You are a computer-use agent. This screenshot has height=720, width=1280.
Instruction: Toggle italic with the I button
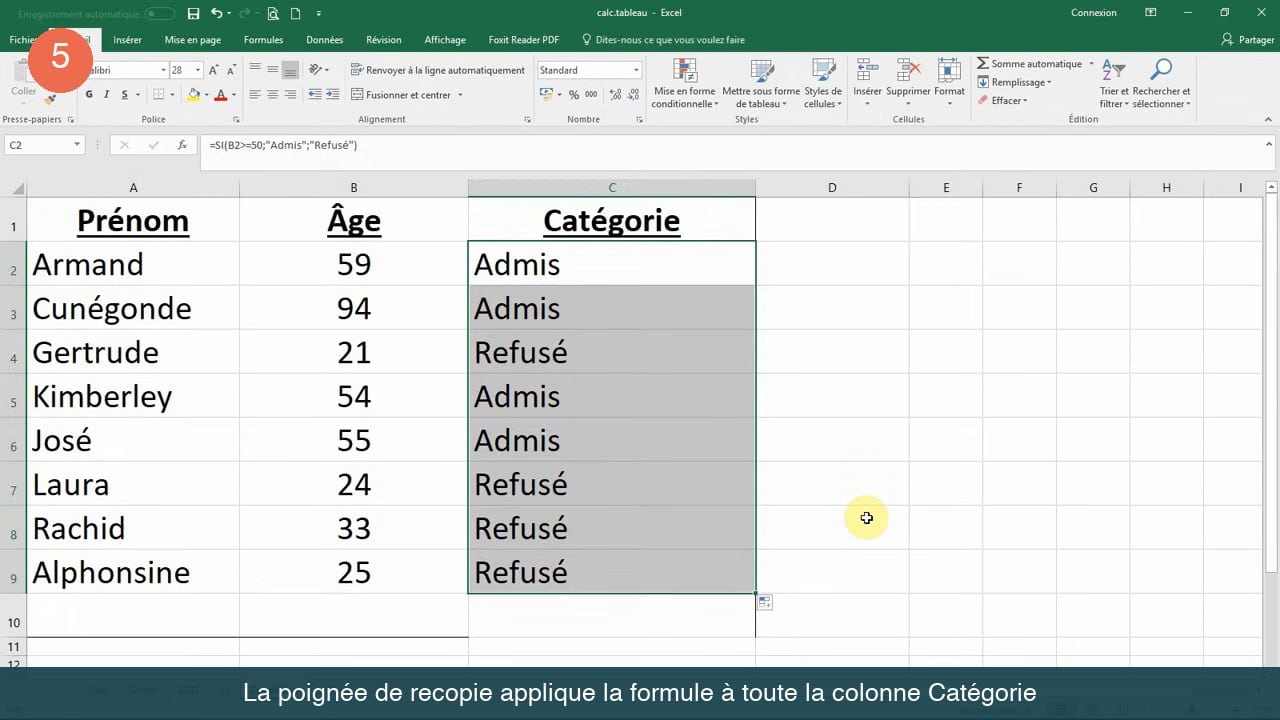(106, 95)
